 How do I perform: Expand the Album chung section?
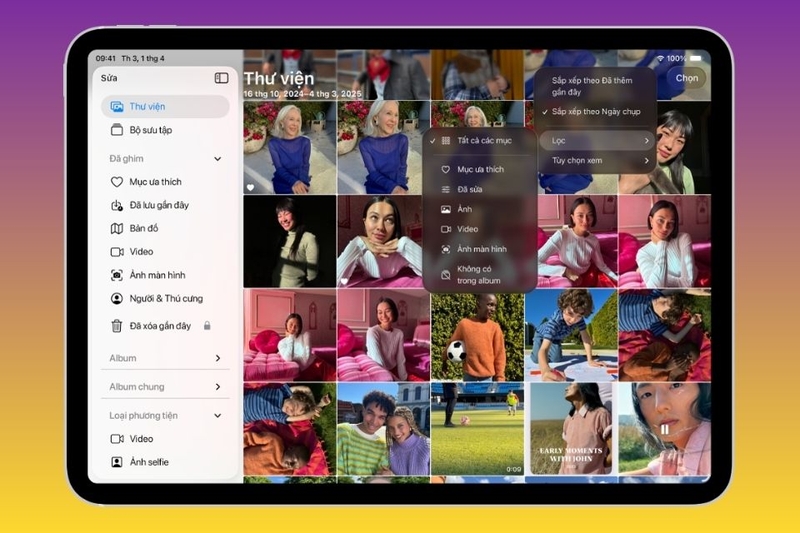pyautogui.click(x=218, y=387)
